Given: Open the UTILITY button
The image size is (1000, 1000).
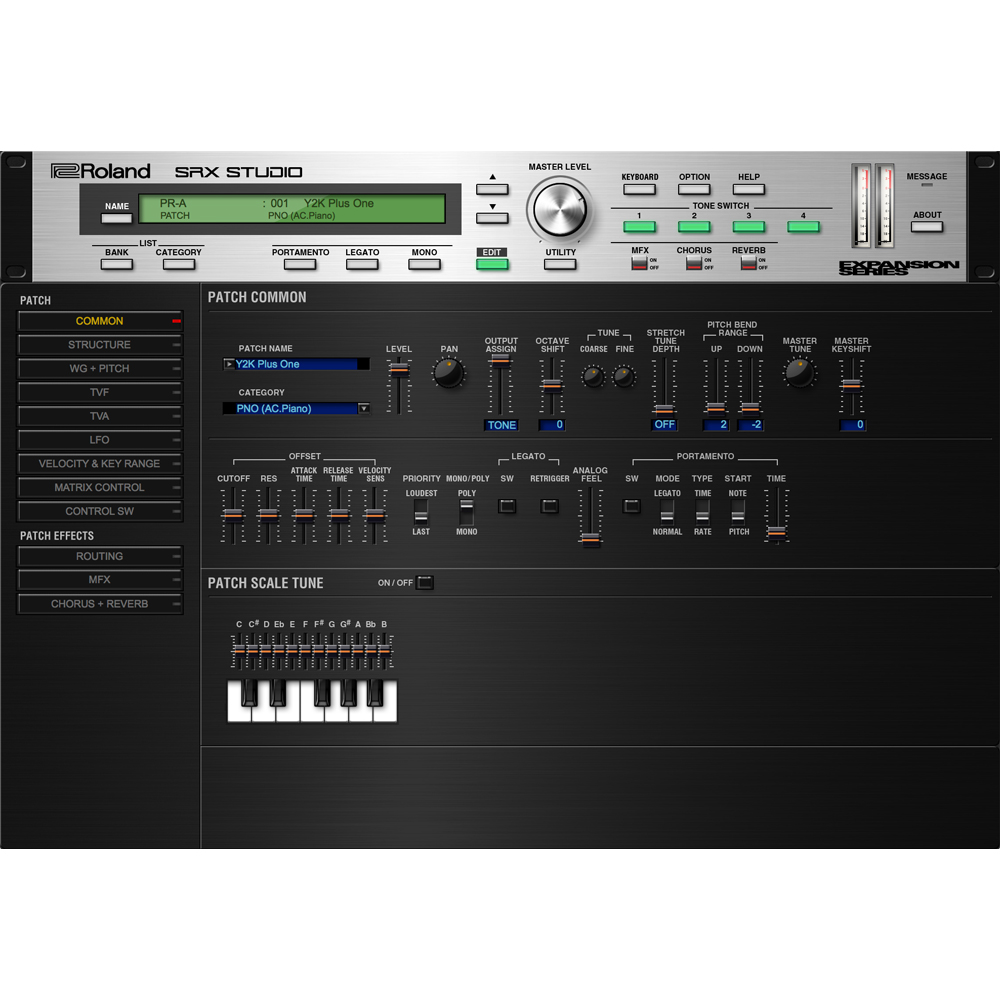Looking at the screenshot, I should point(560,264).
